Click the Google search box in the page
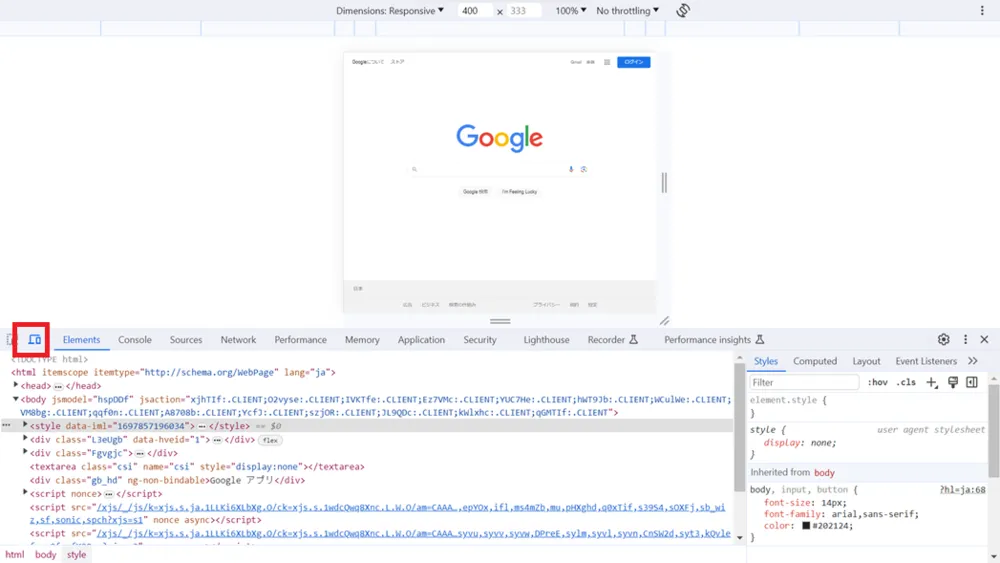1000x563 pixels. tap(499, 169)
